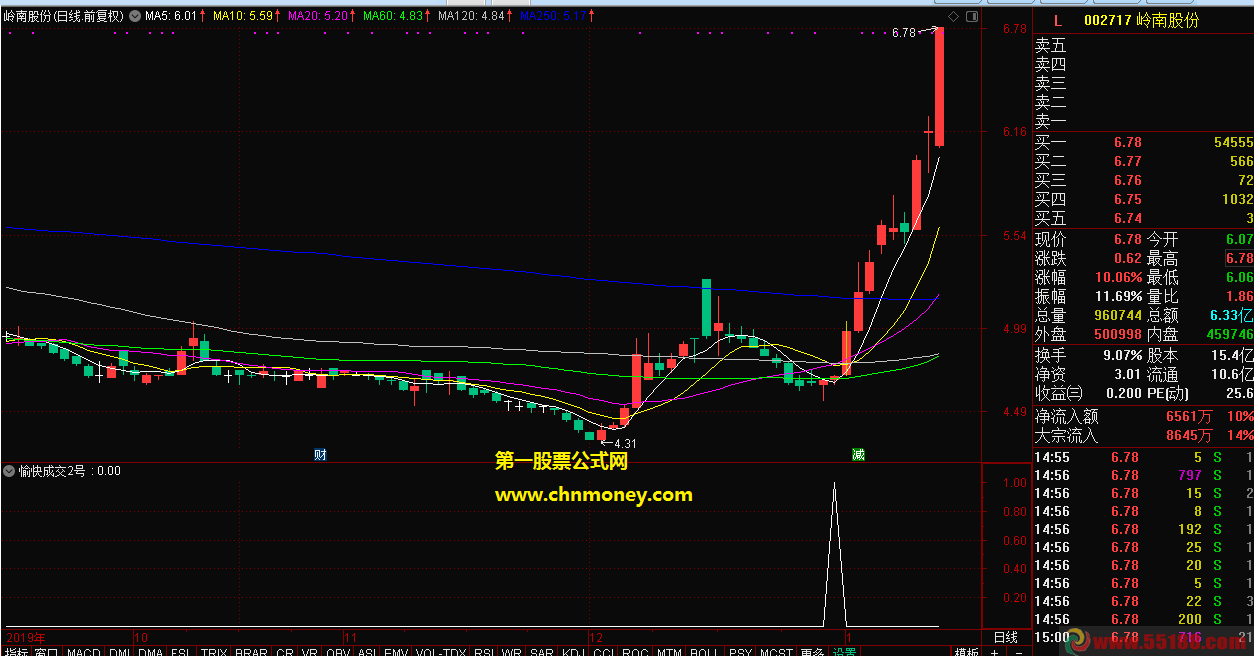Click the 减 marker on the chart

tap(858, 454)
